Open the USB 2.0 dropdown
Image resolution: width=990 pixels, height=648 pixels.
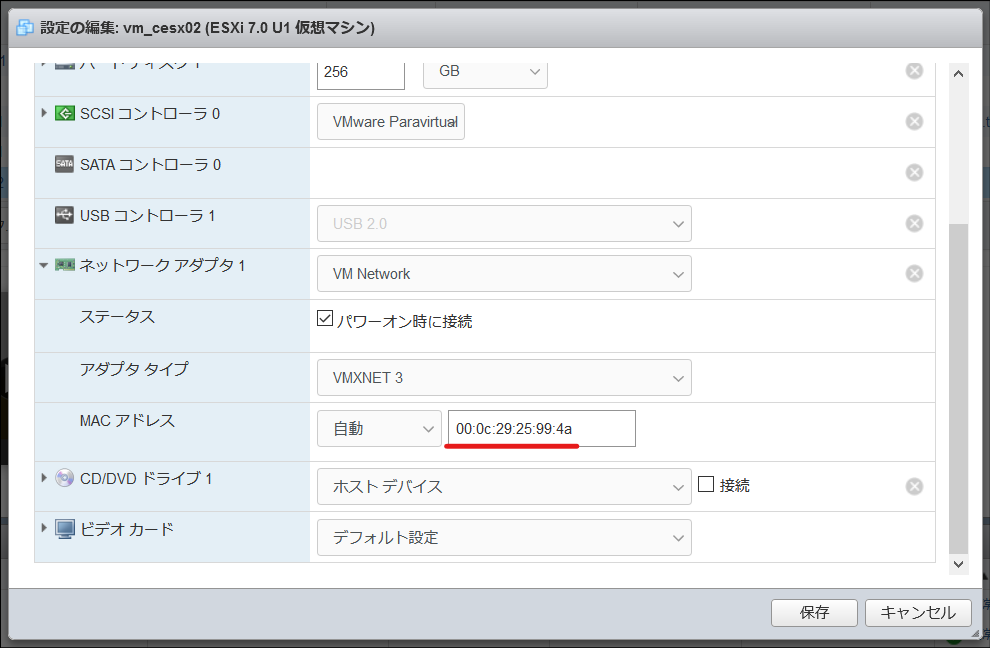504,224
